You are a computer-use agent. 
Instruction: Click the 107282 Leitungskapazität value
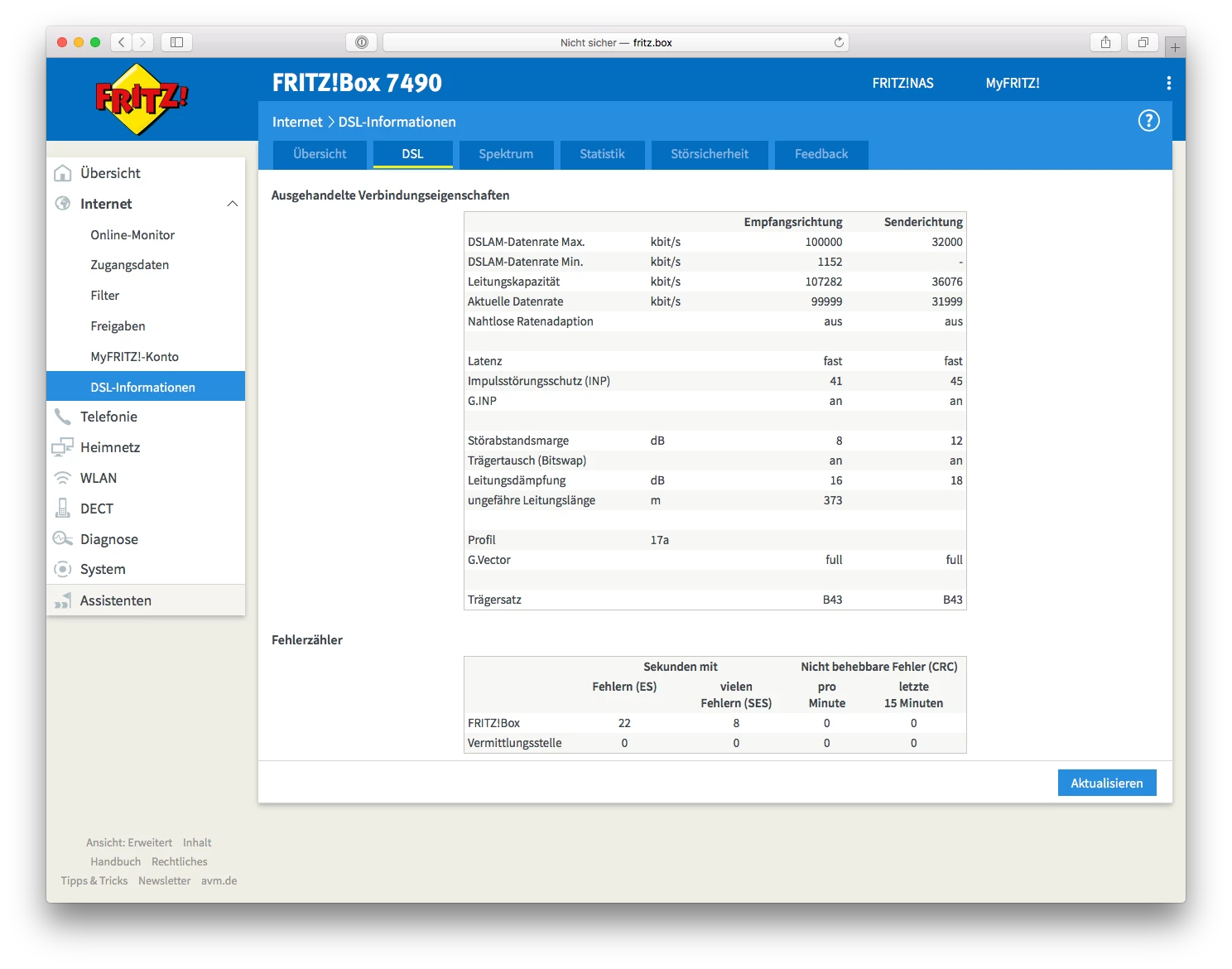point(824,282)
